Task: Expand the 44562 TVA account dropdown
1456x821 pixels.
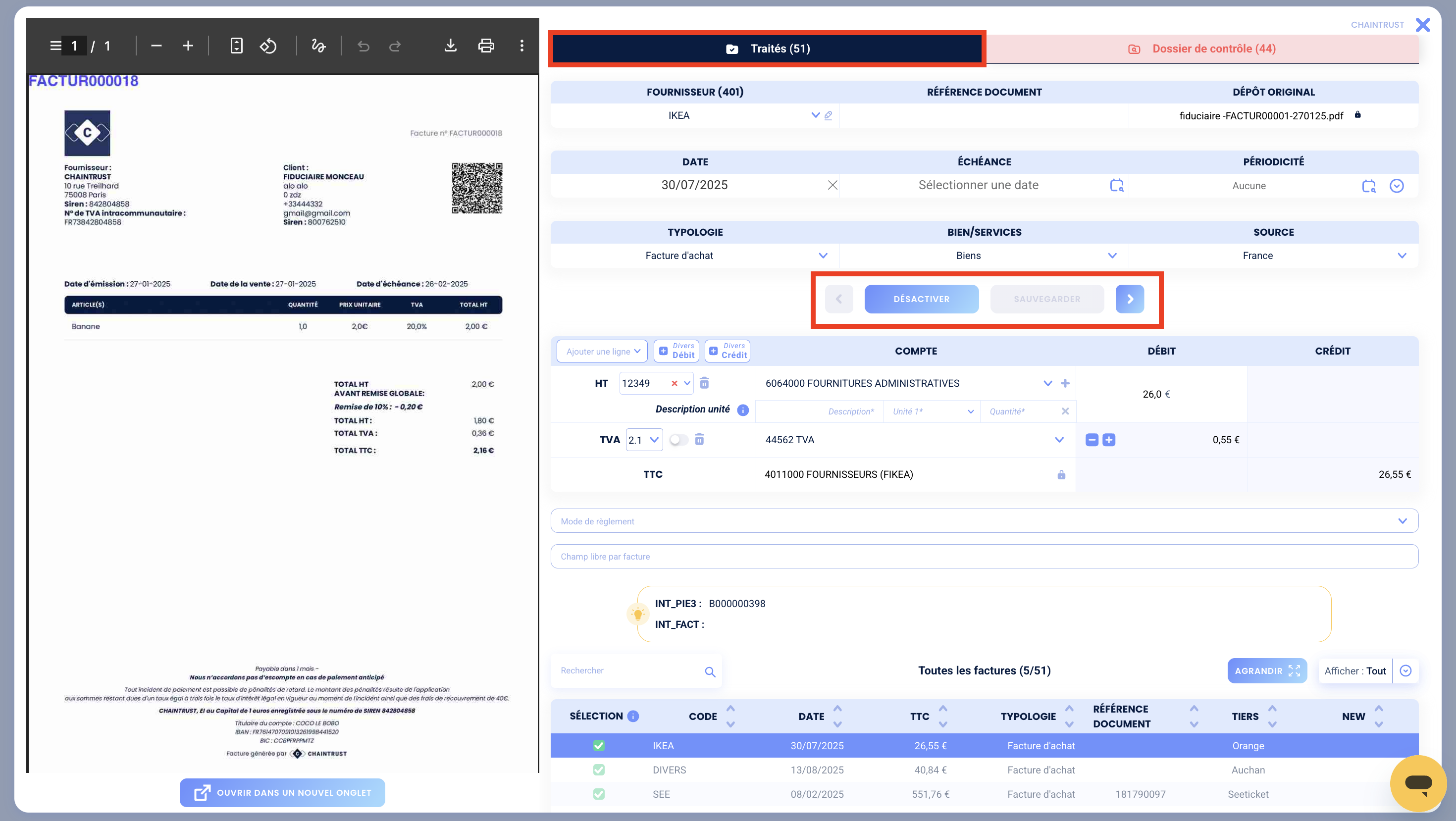Action: (x=1059, y=440)
